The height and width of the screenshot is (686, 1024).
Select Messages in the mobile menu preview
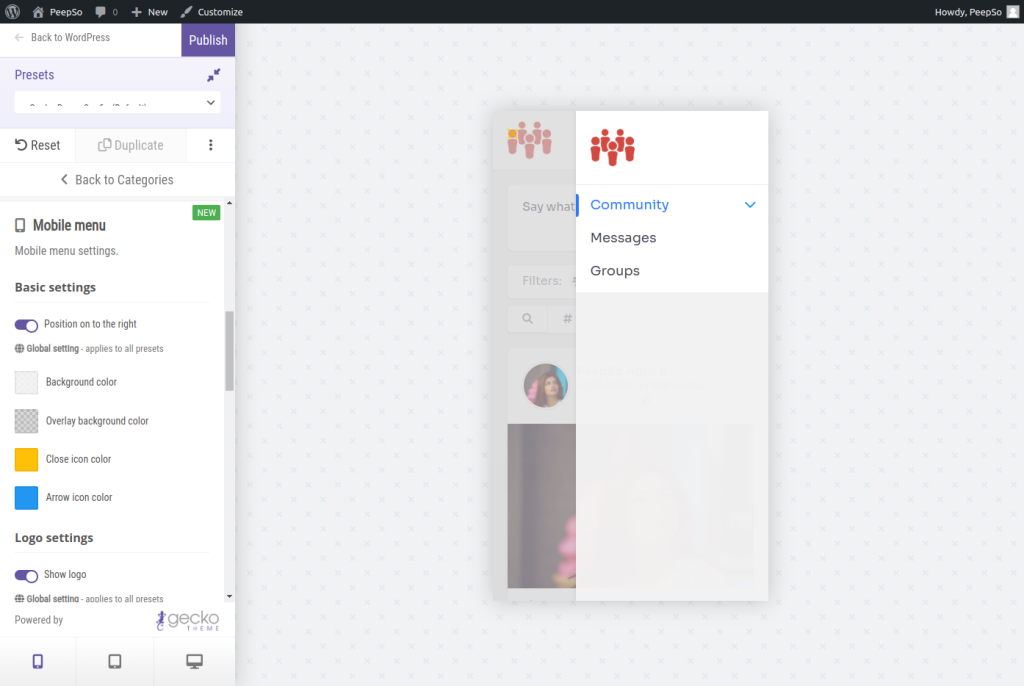[x=623, y=237]
